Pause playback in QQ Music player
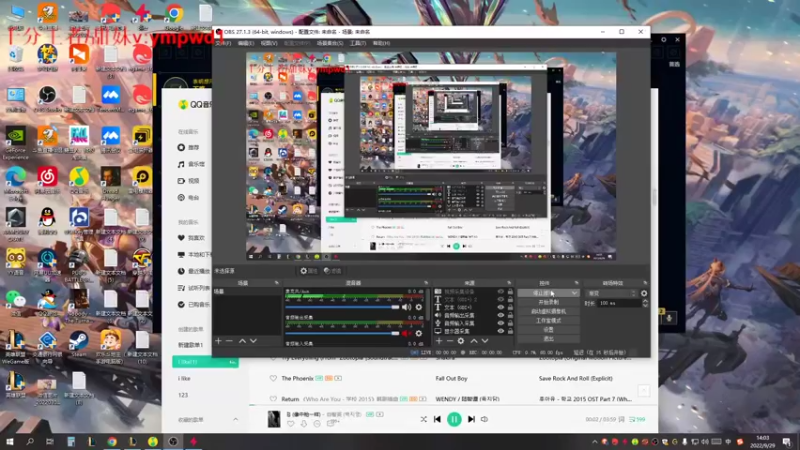This screenshot has height=450, width=800. click(454, 419)
